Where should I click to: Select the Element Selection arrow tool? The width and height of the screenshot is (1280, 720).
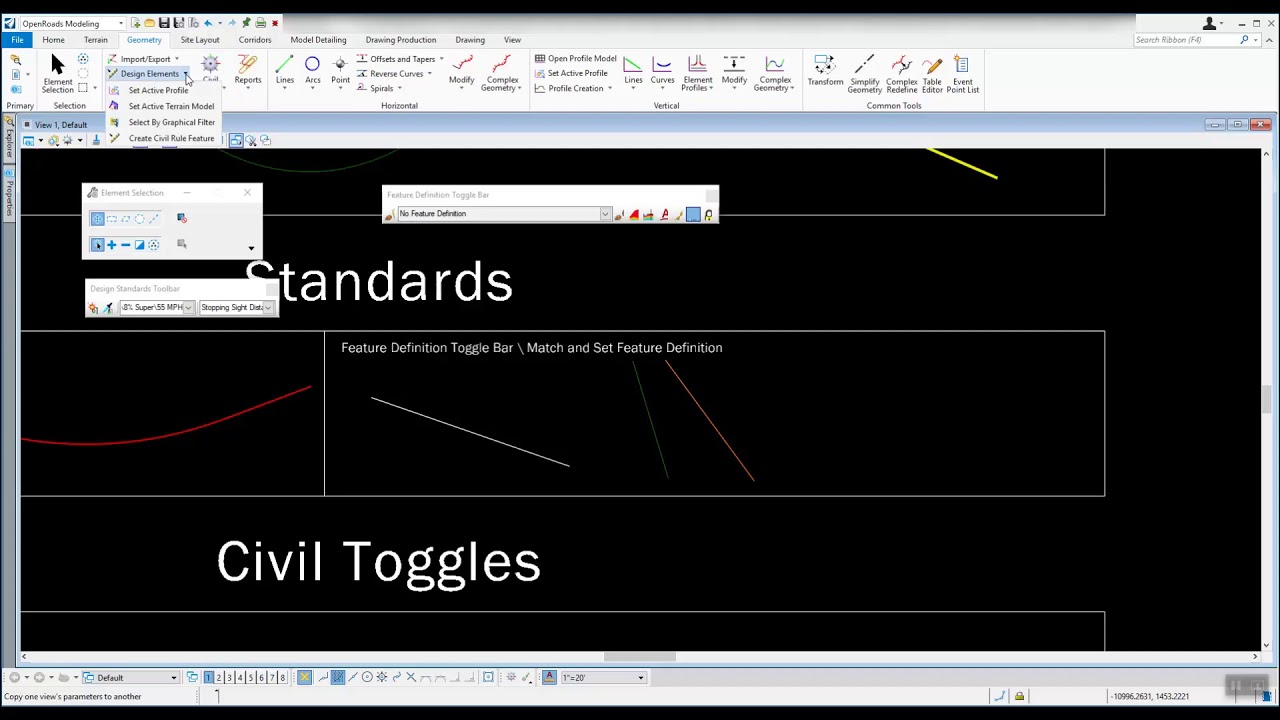[x=57, y=73]
